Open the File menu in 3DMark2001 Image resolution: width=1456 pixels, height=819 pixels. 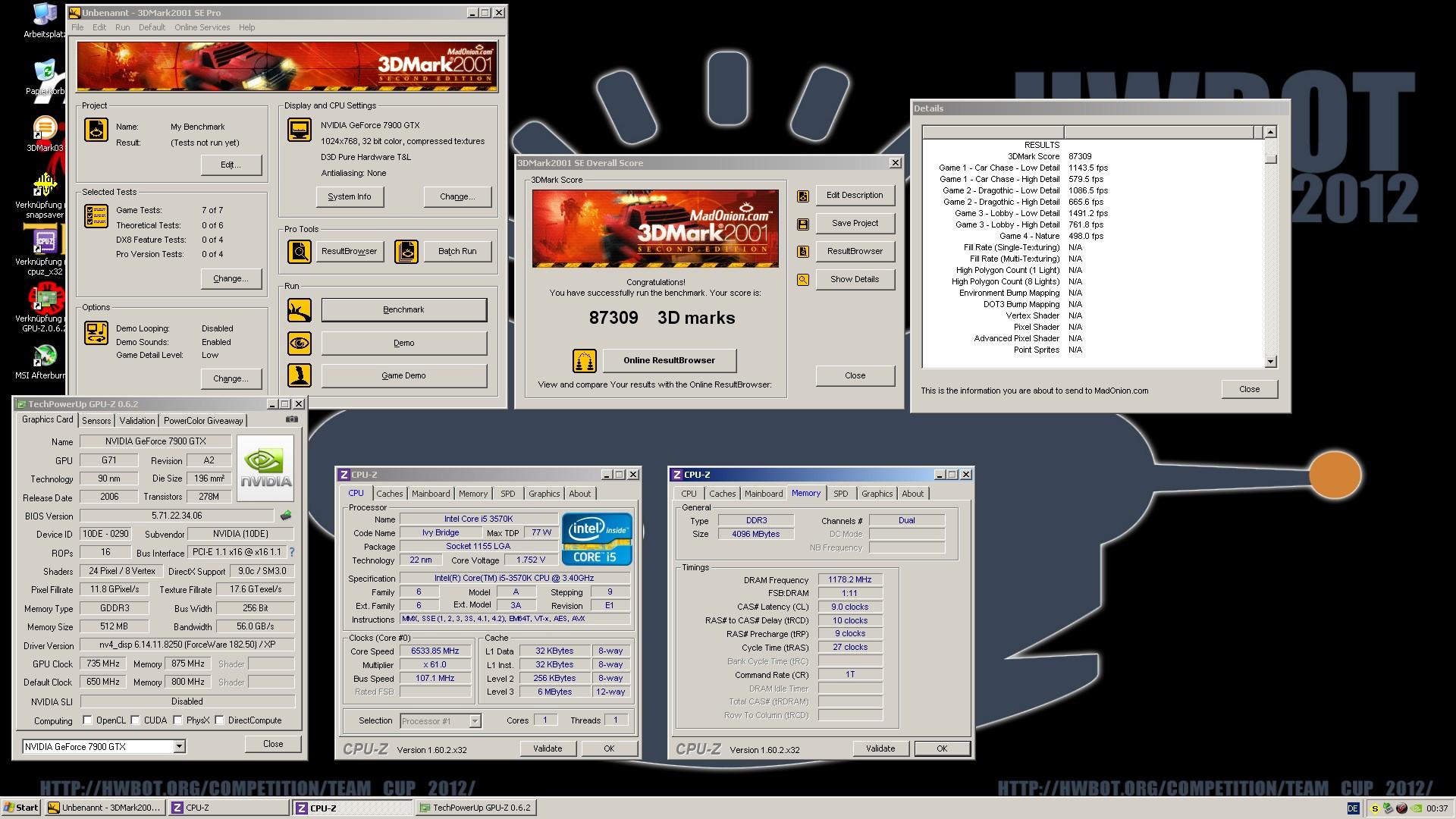tap(77, 27)
